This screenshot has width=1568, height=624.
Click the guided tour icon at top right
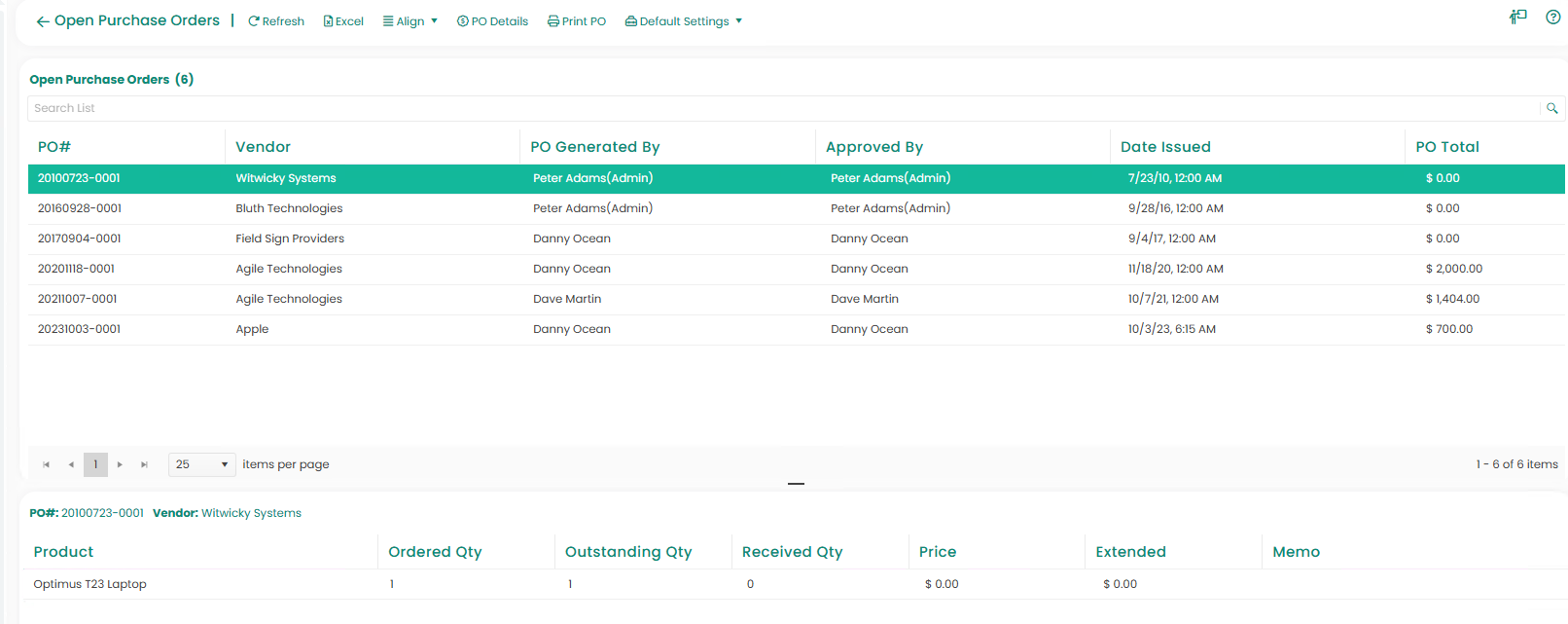pyautogui.click(x=1517, y=17)
